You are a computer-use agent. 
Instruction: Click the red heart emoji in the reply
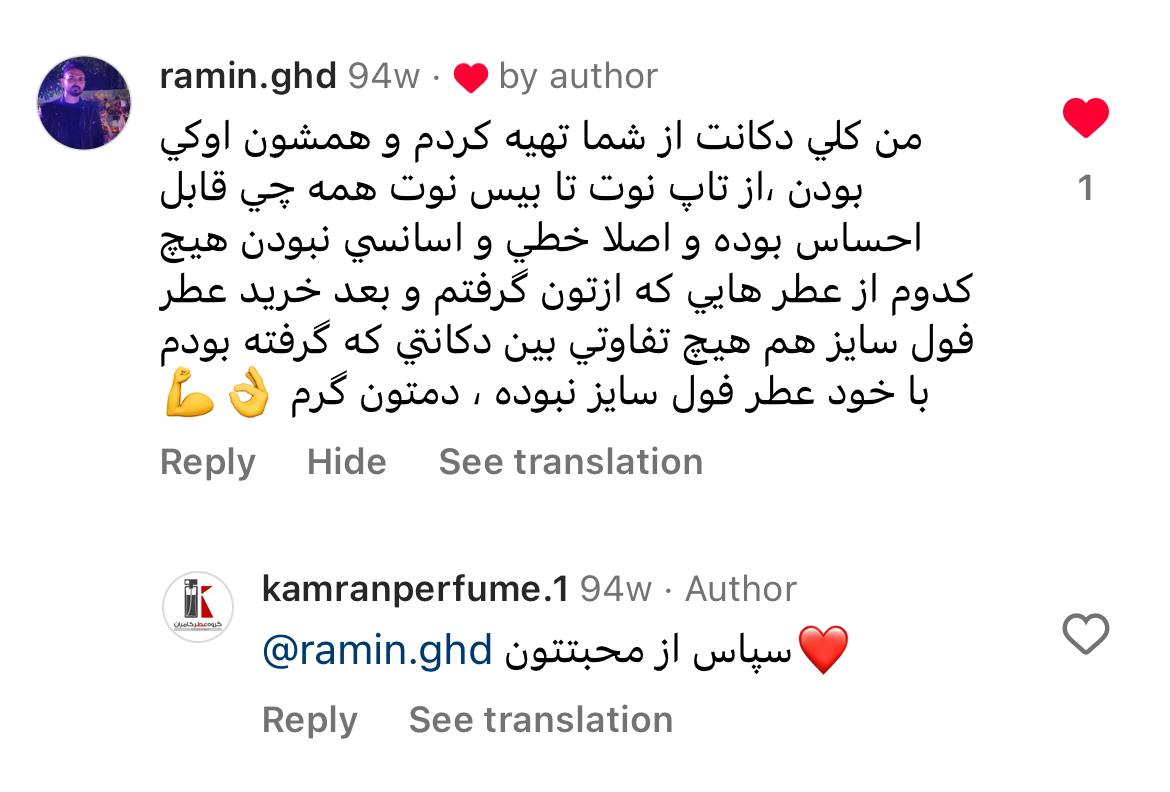coord(824,651)
